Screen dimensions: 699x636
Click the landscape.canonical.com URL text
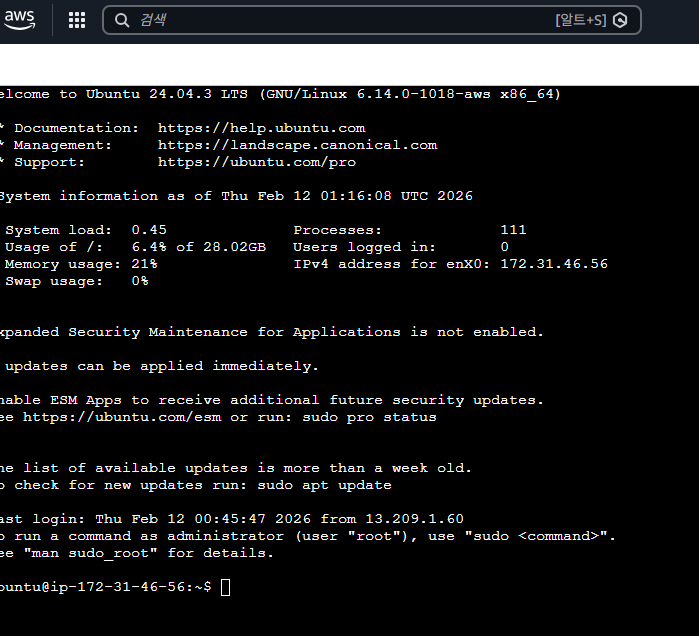point(297,145)
